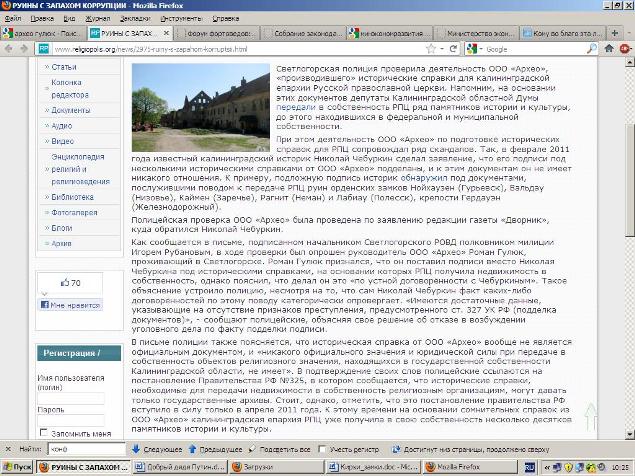Open bookmark star dropdown arrow
This screenshot has width=635, height=476.
click(x=442, y=49)
